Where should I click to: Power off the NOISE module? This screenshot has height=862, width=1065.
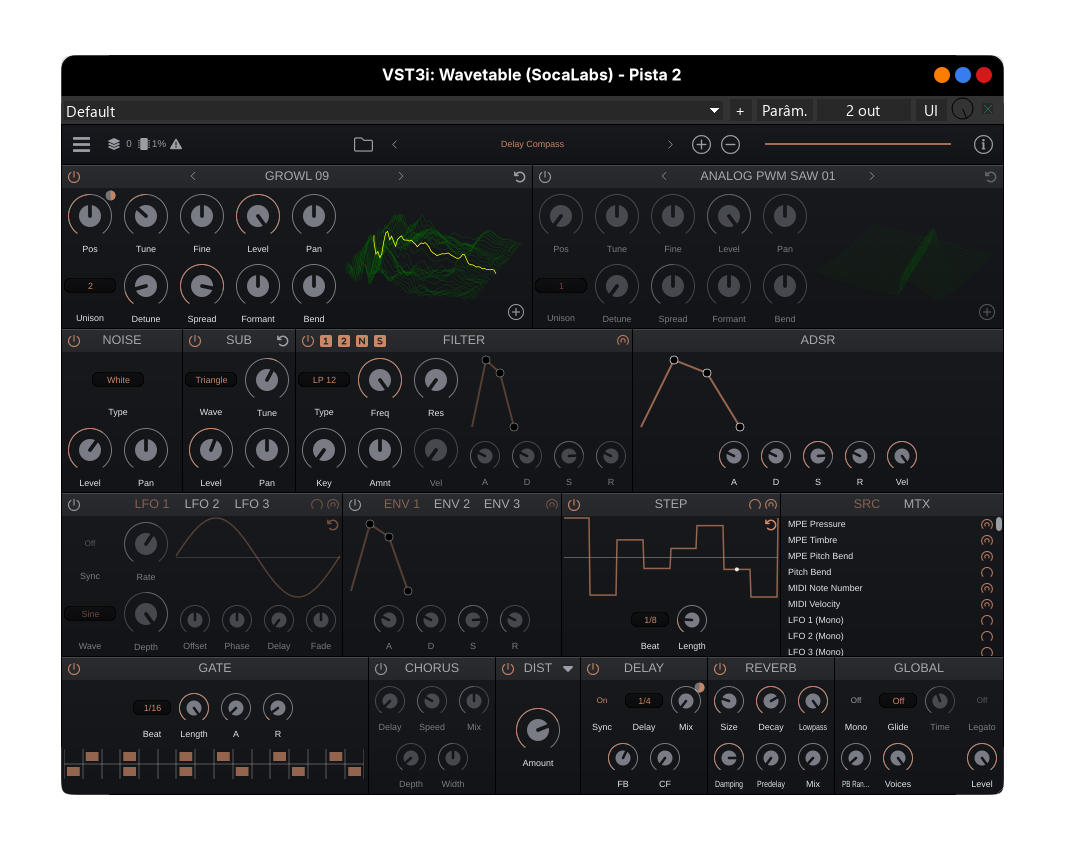tap(73, 340)
